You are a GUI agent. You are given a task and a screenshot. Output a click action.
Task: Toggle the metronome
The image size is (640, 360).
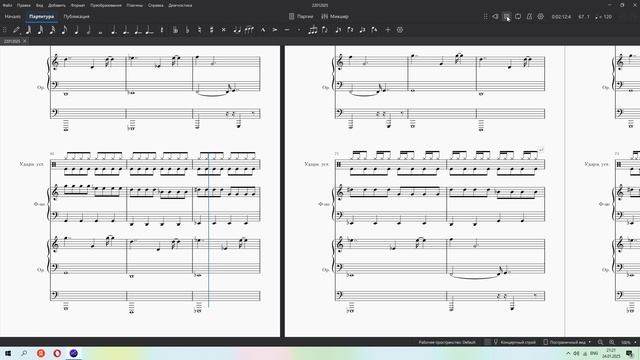coord(529,17)
